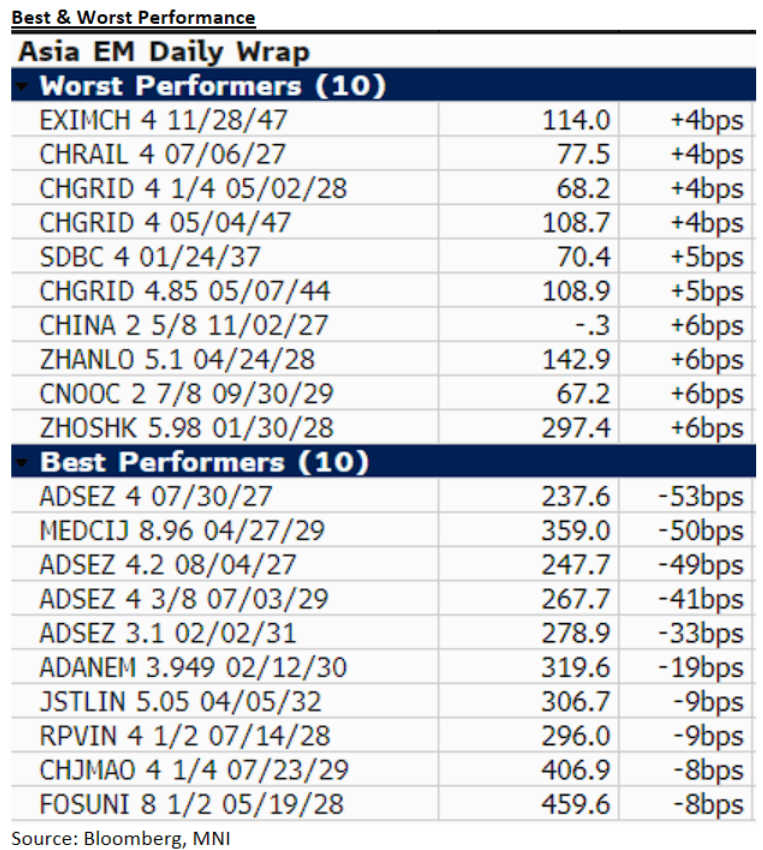Click the -53bps change cell
Viewport: 763px width, 850px height.
point(701,497)
